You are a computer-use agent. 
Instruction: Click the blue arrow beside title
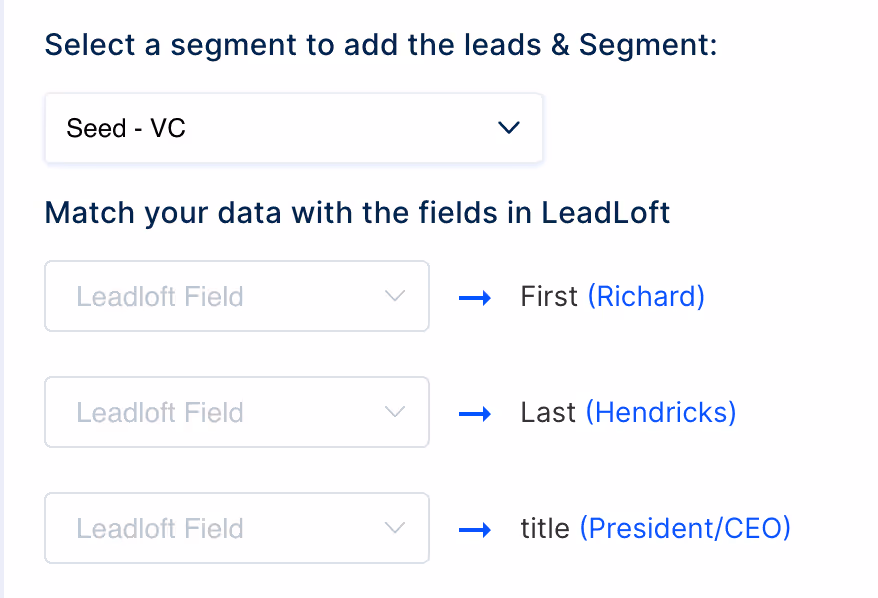[474, 529]
